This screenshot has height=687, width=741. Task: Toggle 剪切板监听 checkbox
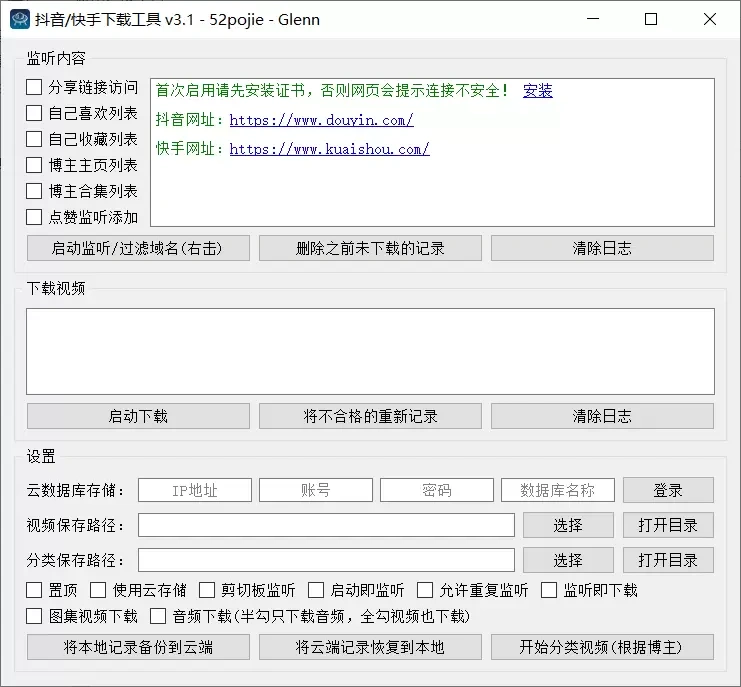pos(207,590)
